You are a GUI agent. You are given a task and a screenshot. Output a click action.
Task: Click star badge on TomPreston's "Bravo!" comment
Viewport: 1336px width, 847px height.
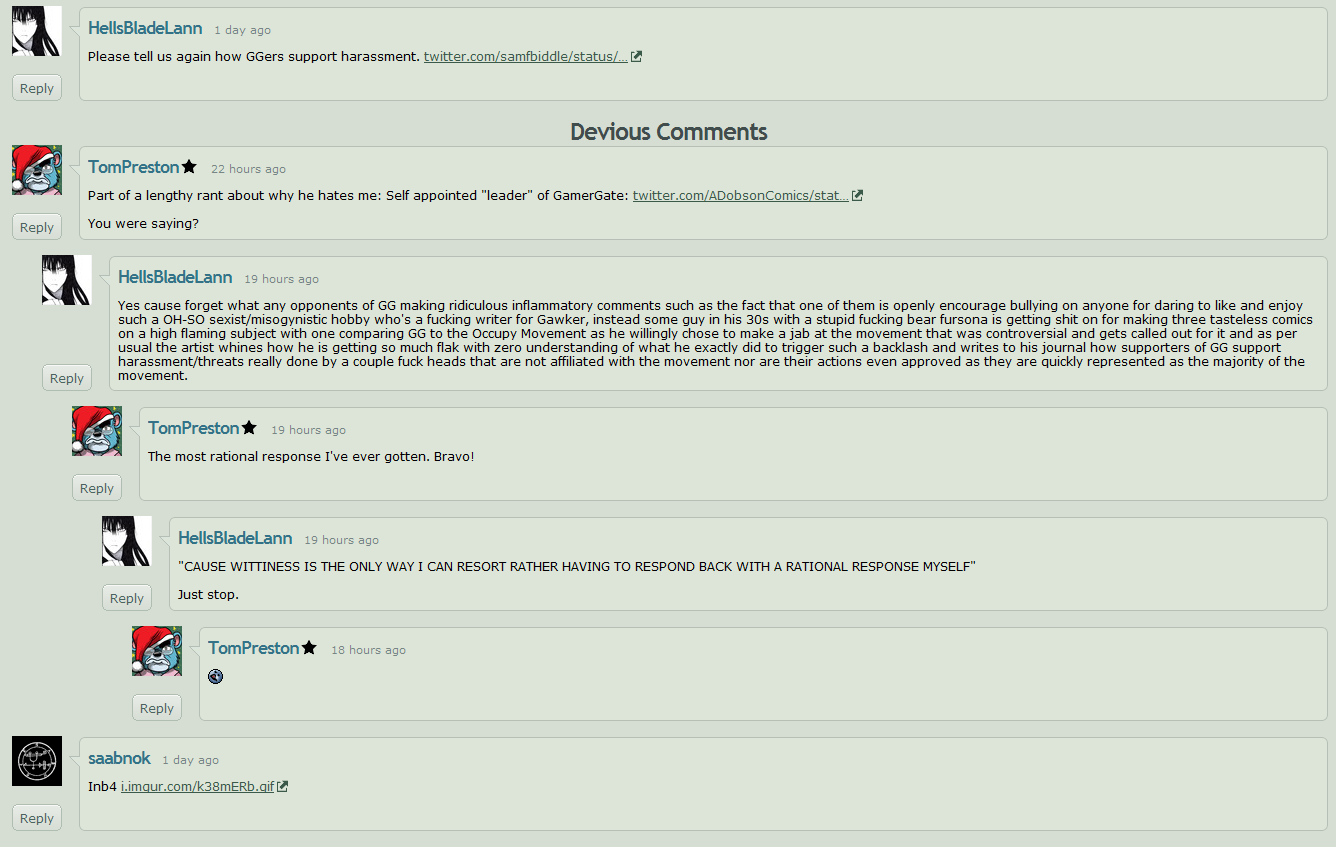click(249, 428)
